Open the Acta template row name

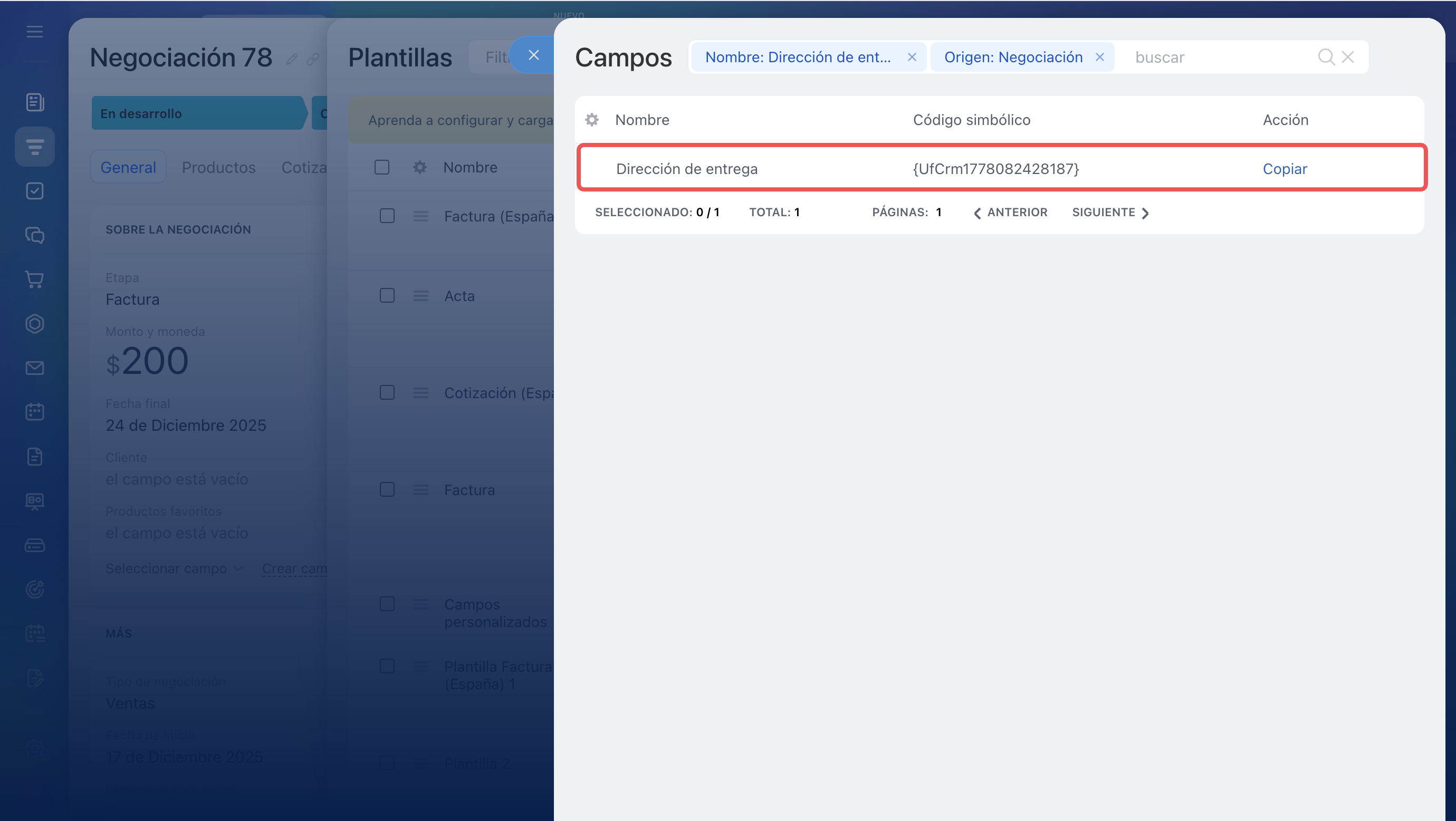(x=459, y=295)
